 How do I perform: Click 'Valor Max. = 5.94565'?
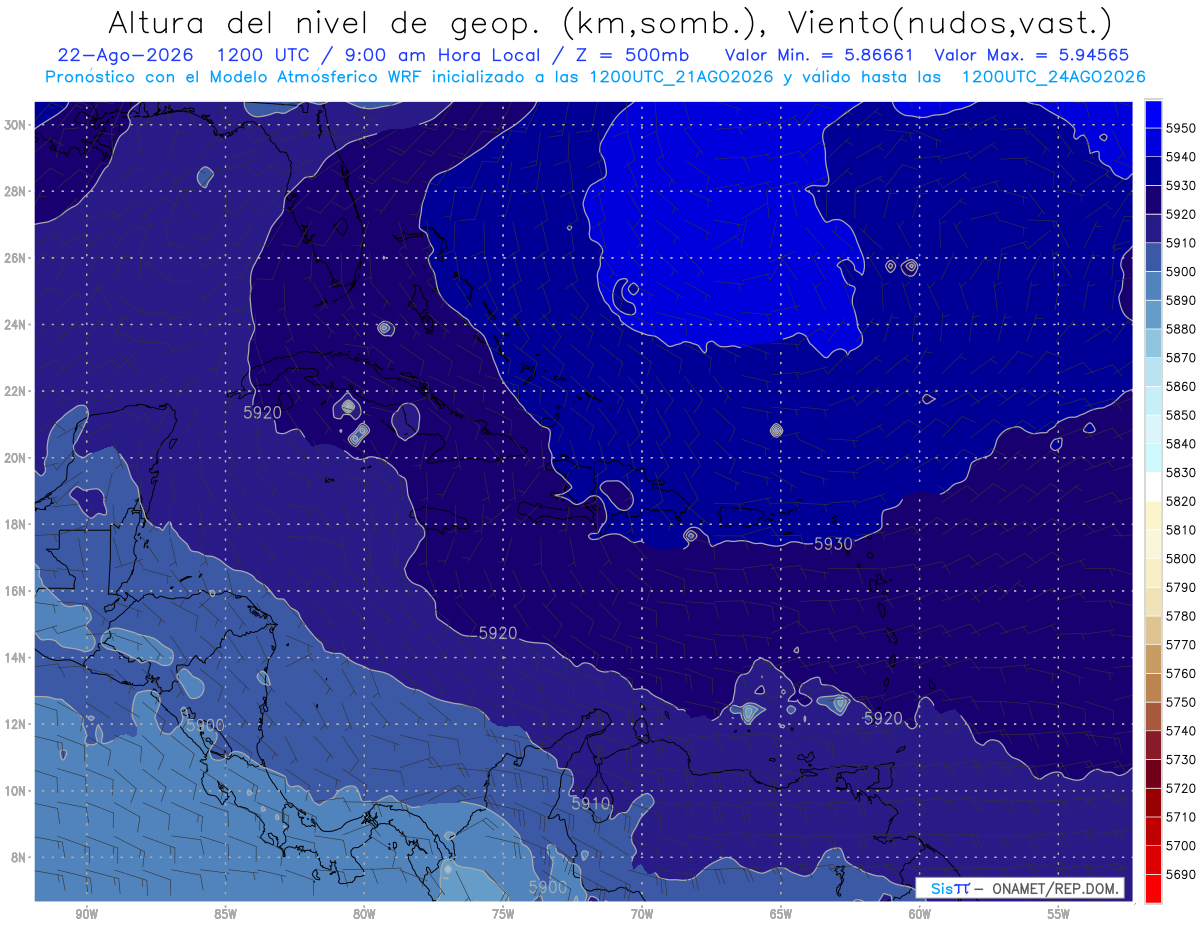pos(1031,55)
